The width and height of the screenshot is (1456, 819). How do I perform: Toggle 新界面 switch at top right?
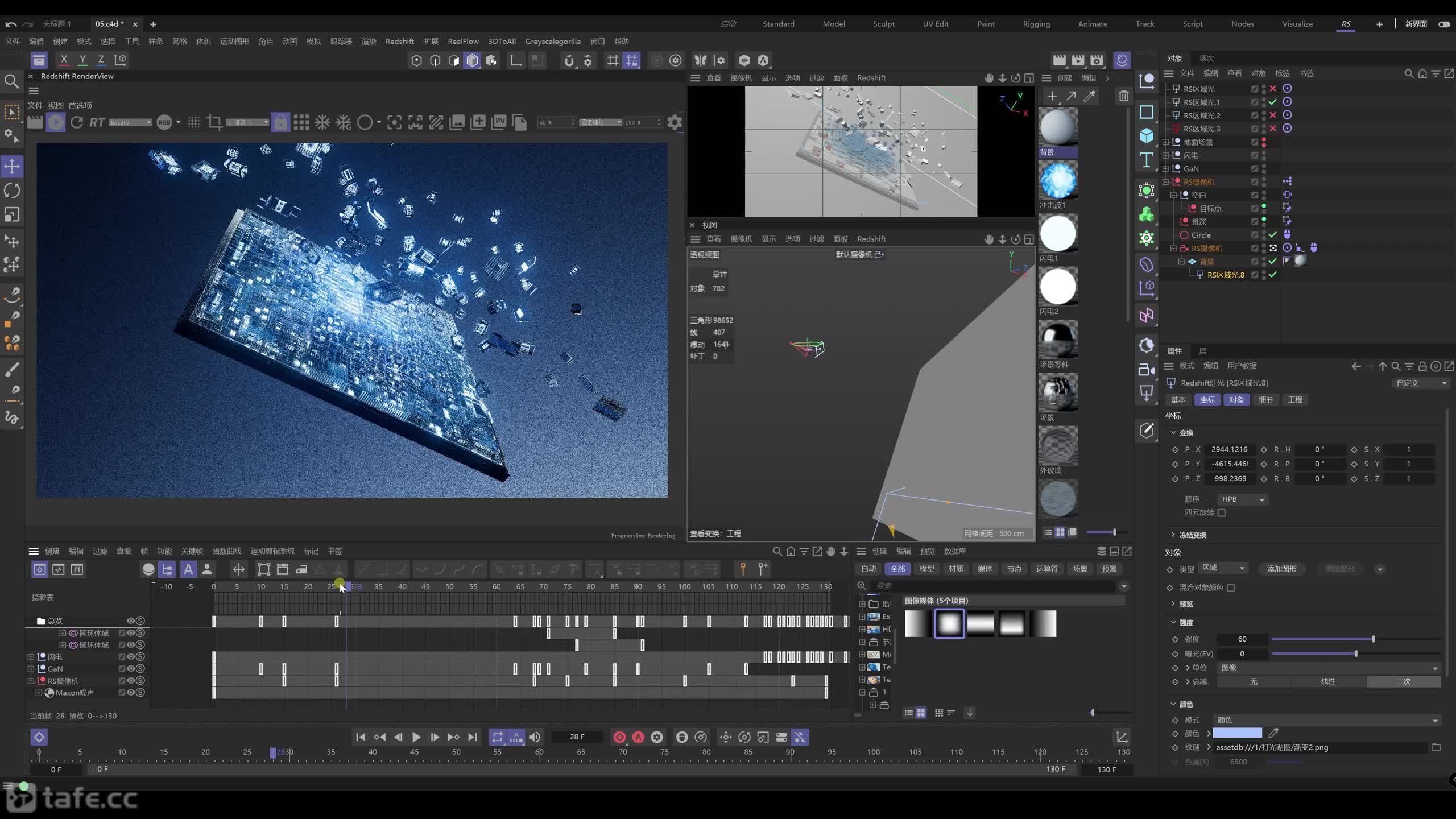(x=1443, y=24)
